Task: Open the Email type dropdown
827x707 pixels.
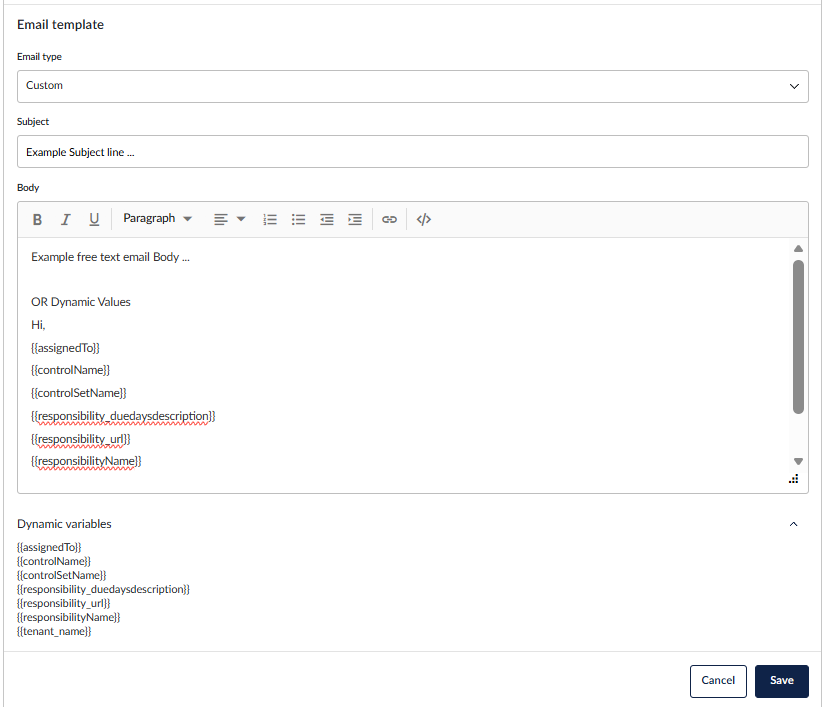Action: 412,86
